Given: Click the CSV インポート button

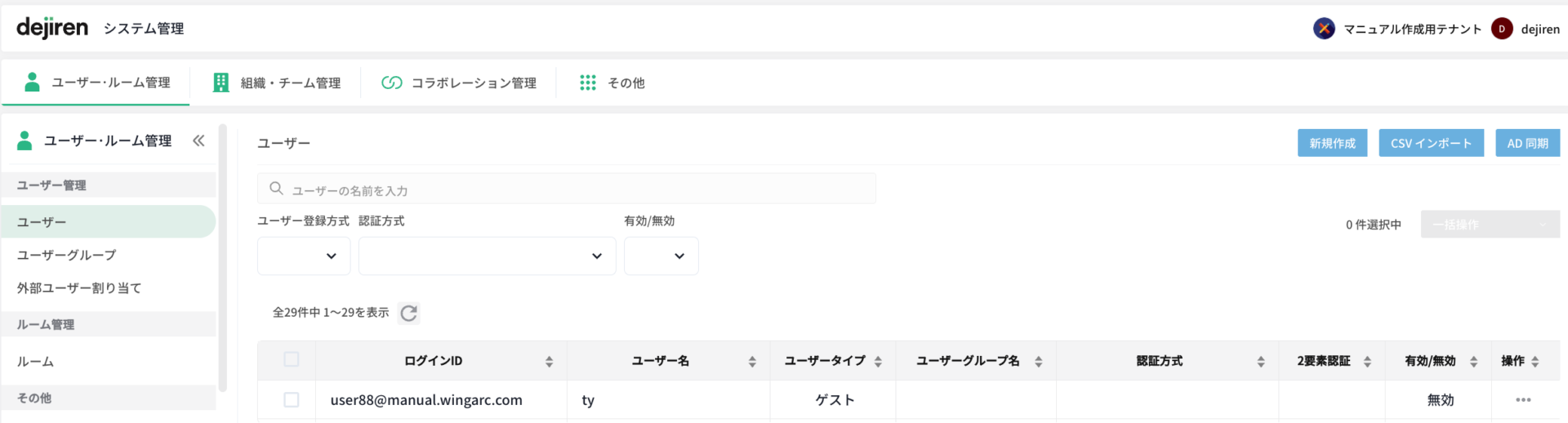Looking at the screenshot, I should (x=1431, y=143).
